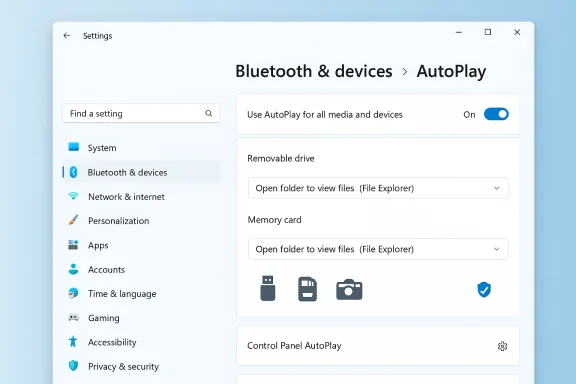Open Time & language settings
The image size is (576, 384).
(x=141, y=294)
